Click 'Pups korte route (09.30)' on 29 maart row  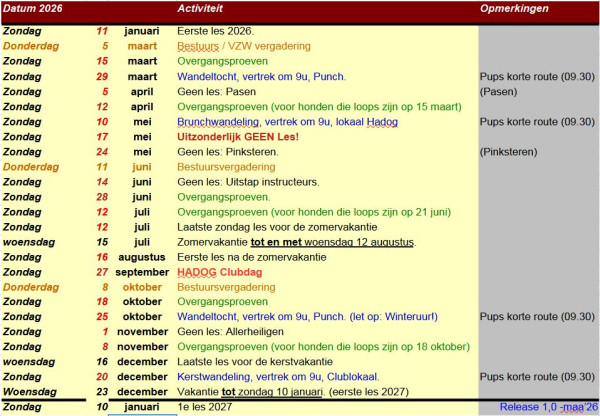[x=537, y=77]
